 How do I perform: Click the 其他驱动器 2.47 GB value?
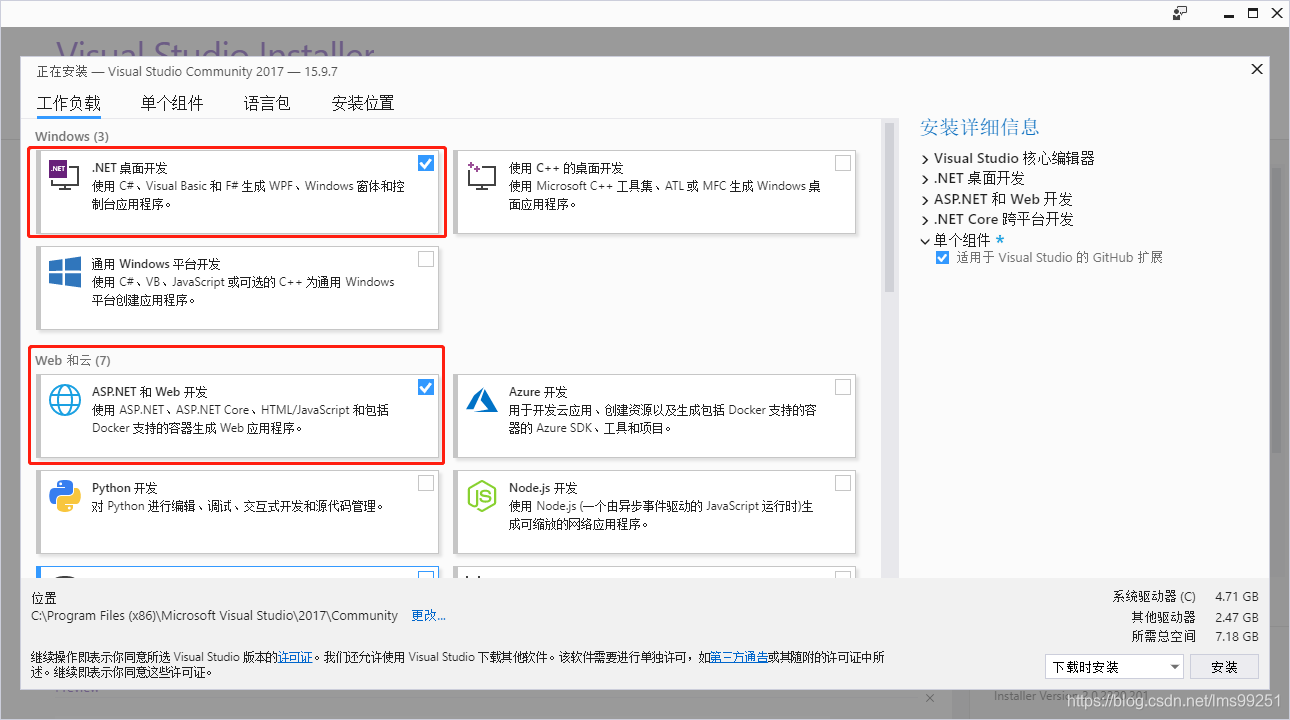coord(1237,617)
